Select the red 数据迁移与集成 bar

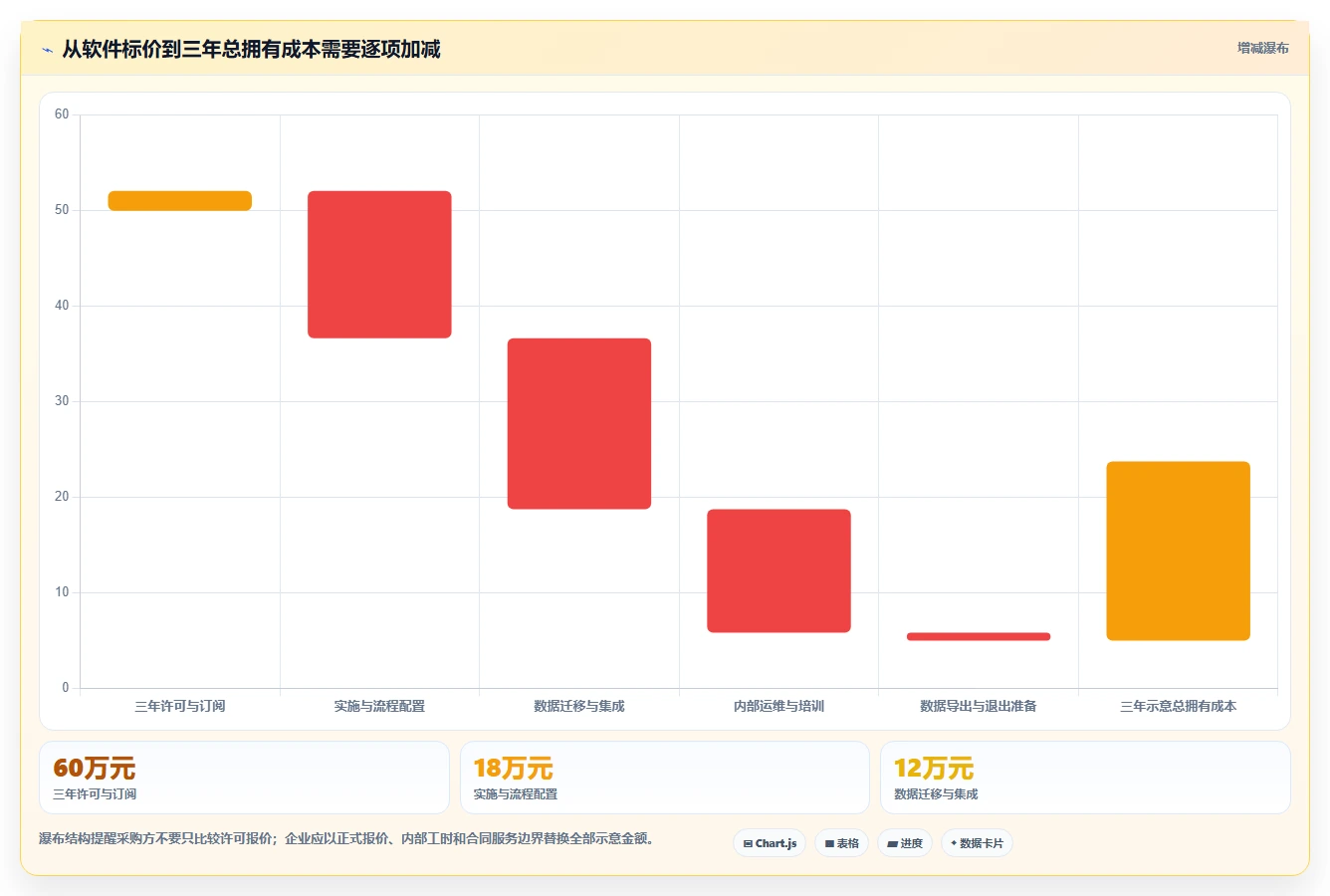pyautogui.click(x=579, y=424)
